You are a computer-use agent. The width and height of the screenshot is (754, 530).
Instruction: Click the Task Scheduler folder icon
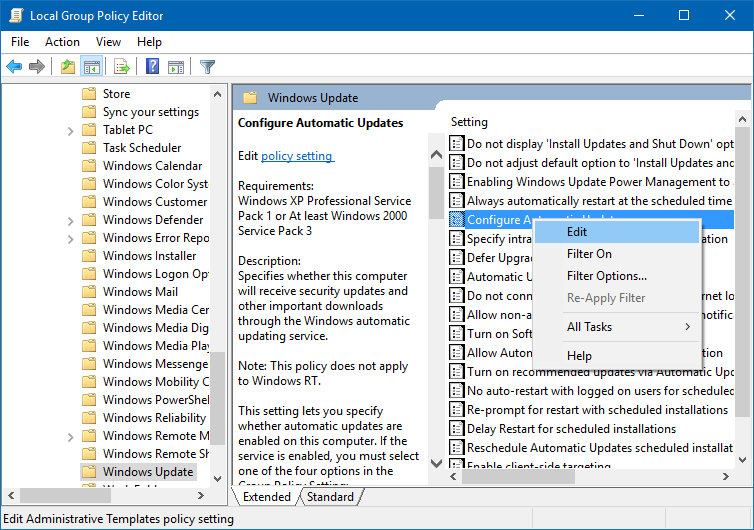pos(89,148)
